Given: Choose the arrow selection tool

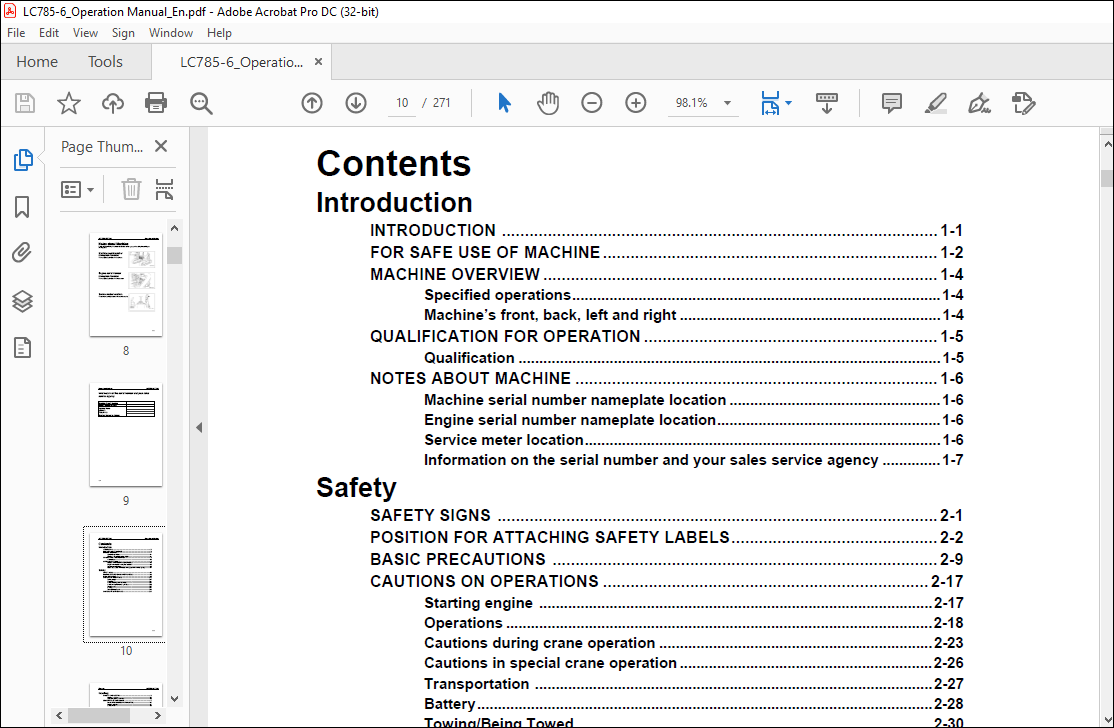Looking at the screenshot, I should (x=504, y=103).
